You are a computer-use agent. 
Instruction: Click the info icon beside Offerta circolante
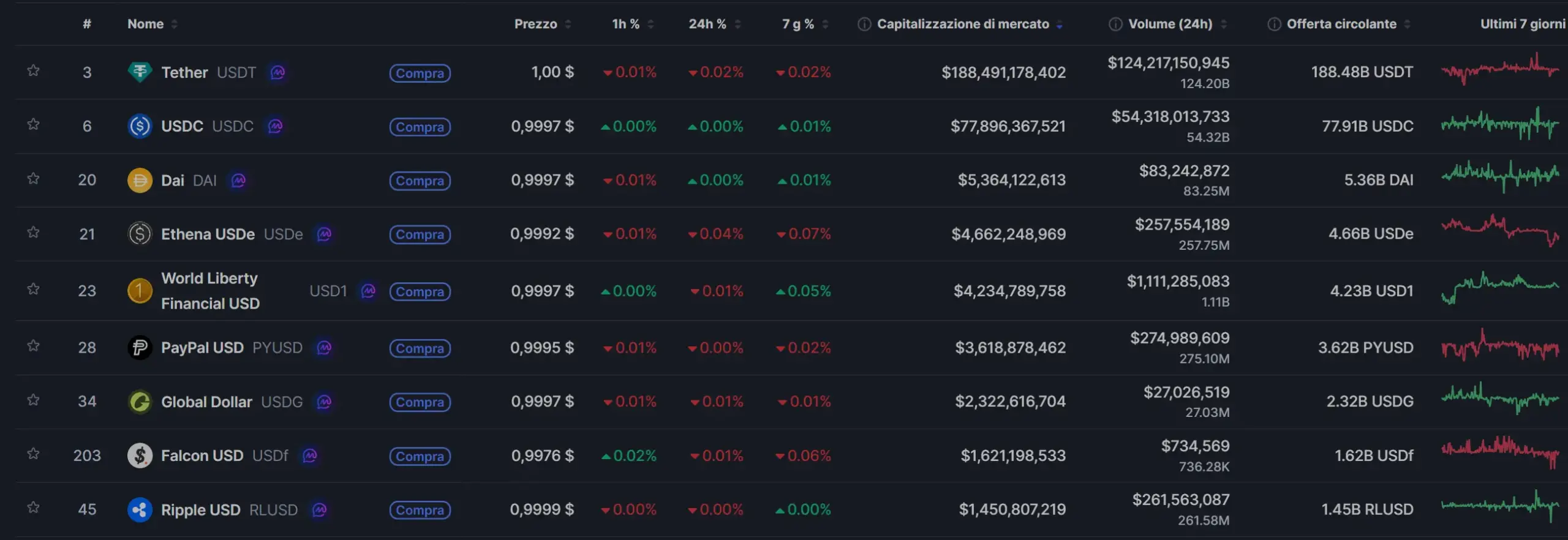(x=1273, y=24)
